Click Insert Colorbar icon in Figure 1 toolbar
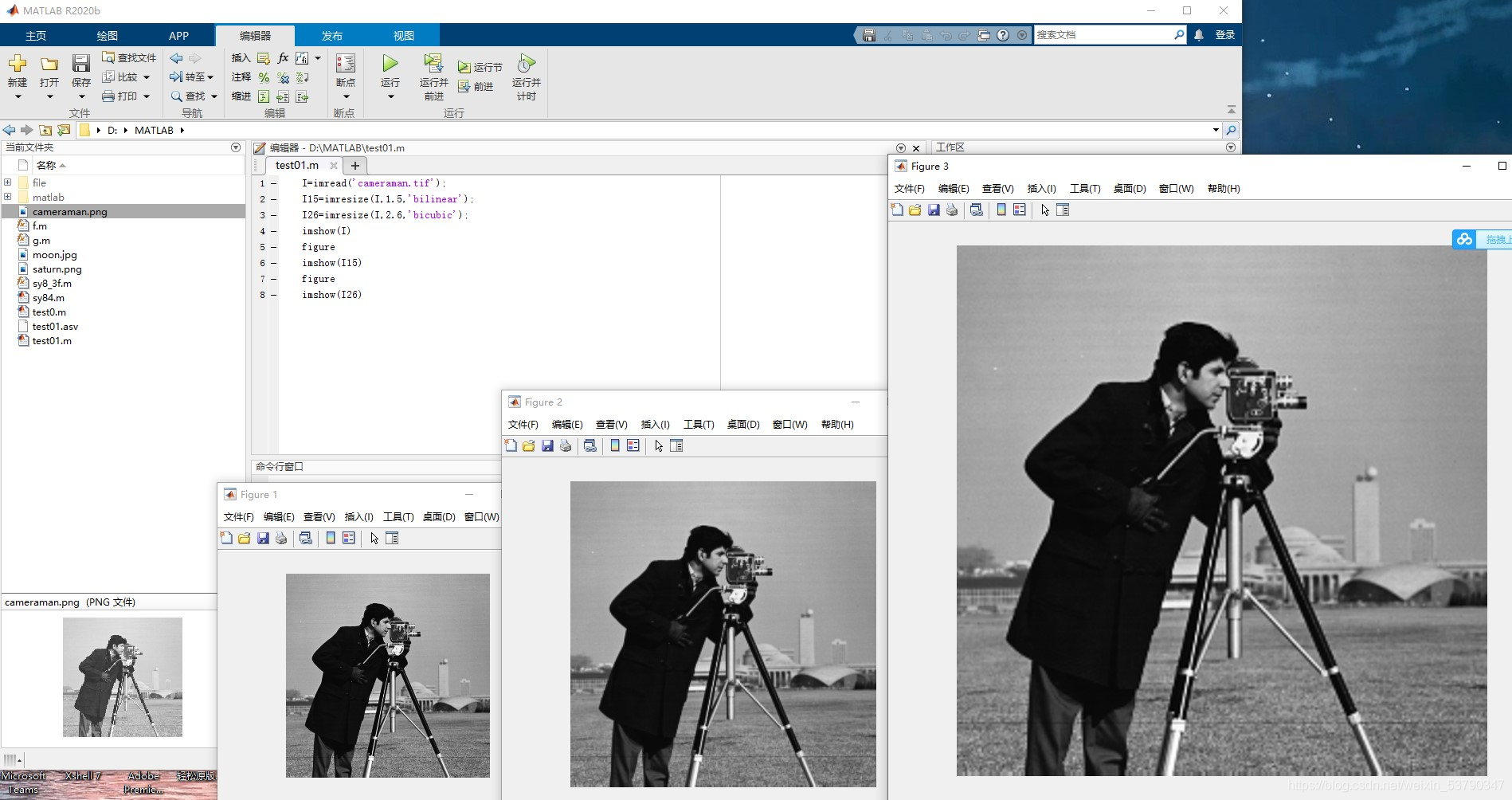Viewport: 1512px width, 800px height. pos(331,538)
